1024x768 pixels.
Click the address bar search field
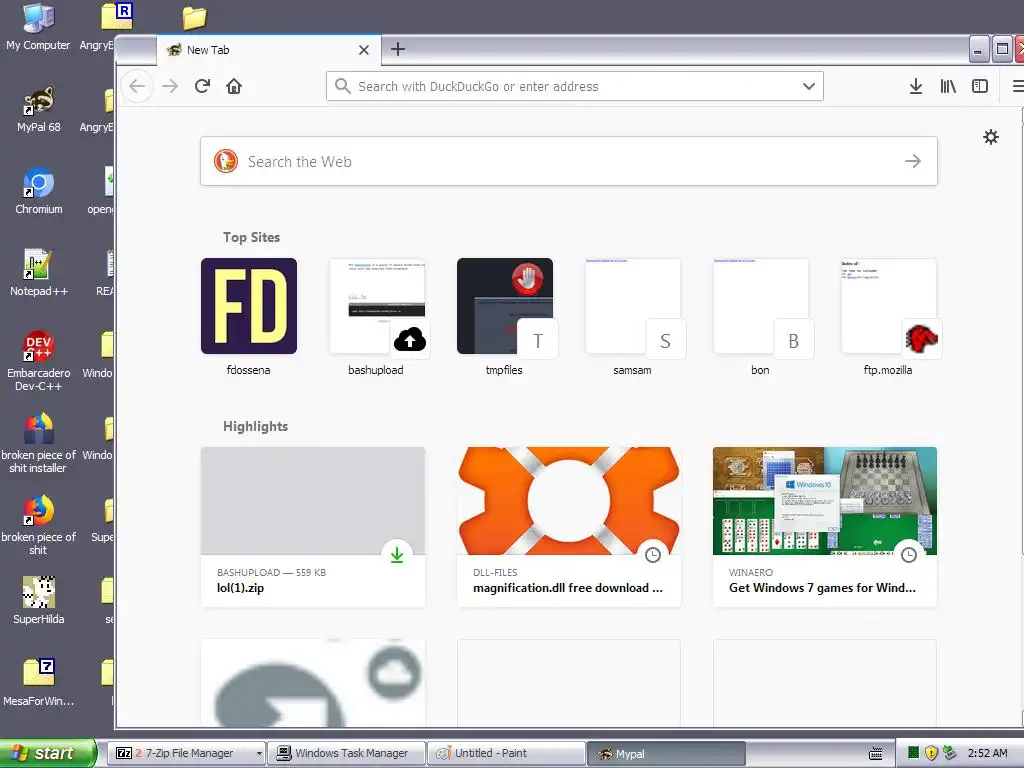(575, 86)
